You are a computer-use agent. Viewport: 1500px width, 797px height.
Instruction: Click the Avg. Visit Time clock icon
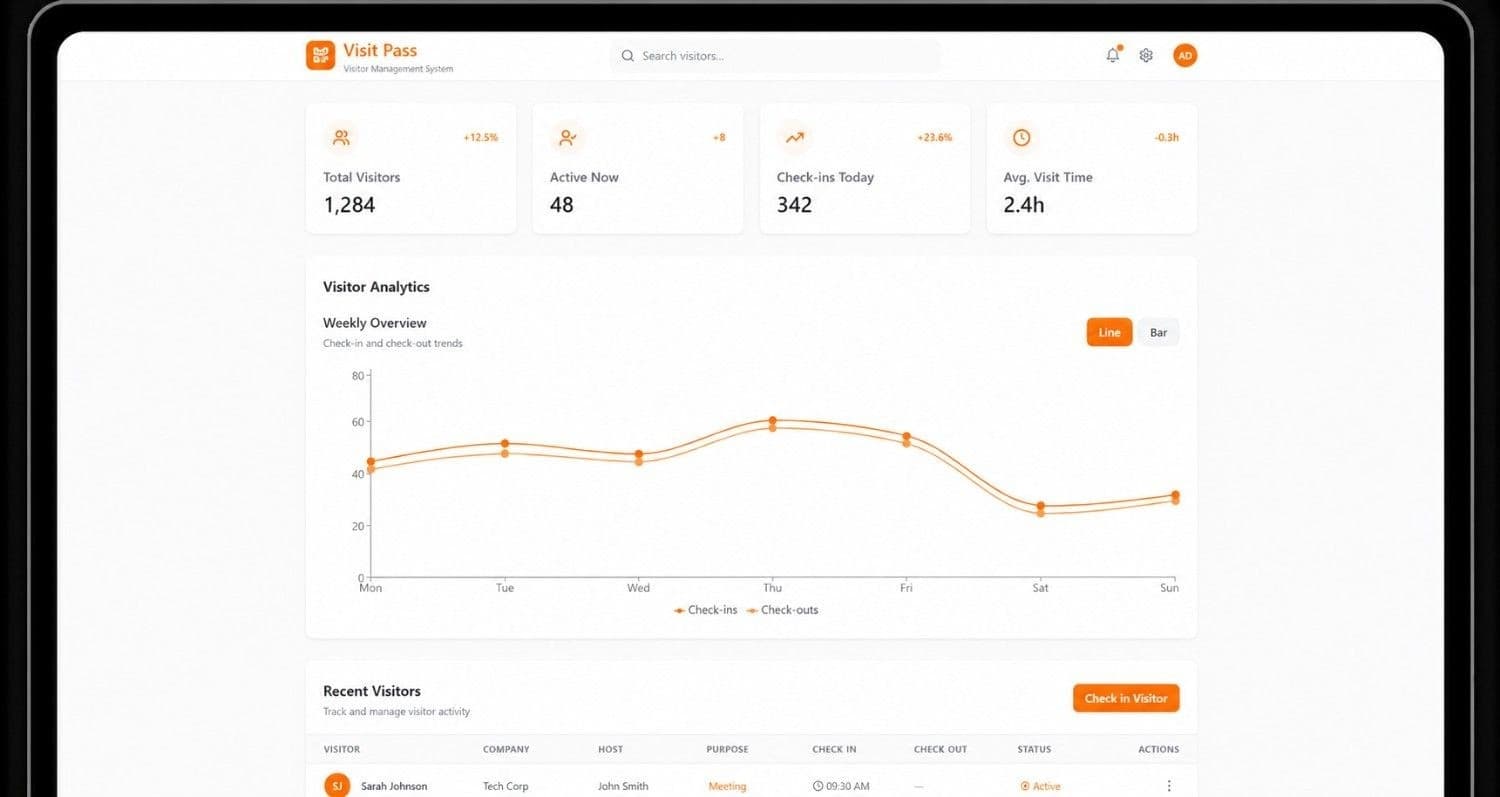[x=1021, y=137]
